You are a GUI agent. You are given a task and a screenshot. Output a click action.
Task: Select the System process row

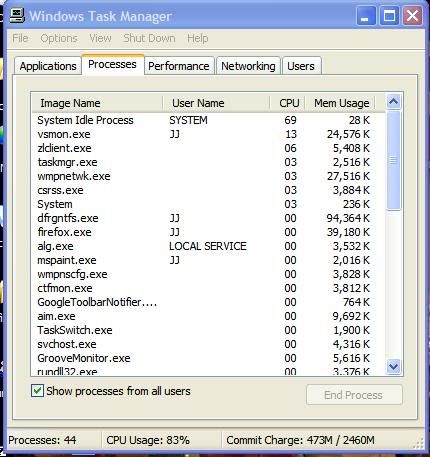[x=208, y=204]
